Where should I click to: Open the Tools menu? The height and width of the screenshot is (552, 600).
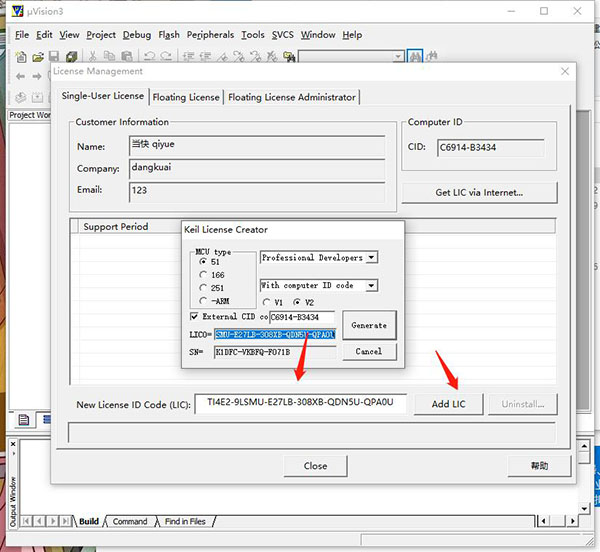click(253, 35)
